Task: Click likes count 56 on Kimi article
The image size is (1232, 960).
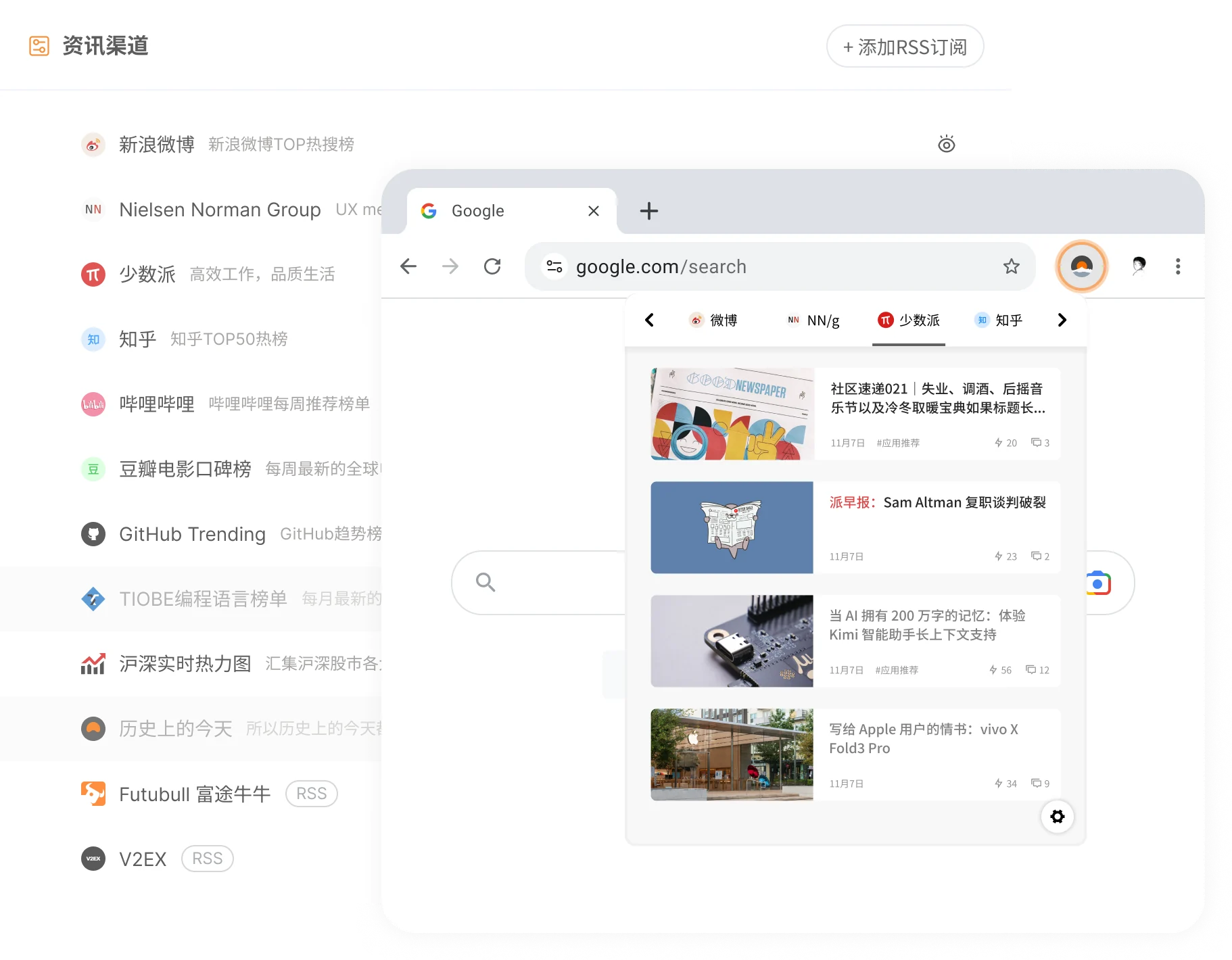Action: (1001, 670)
